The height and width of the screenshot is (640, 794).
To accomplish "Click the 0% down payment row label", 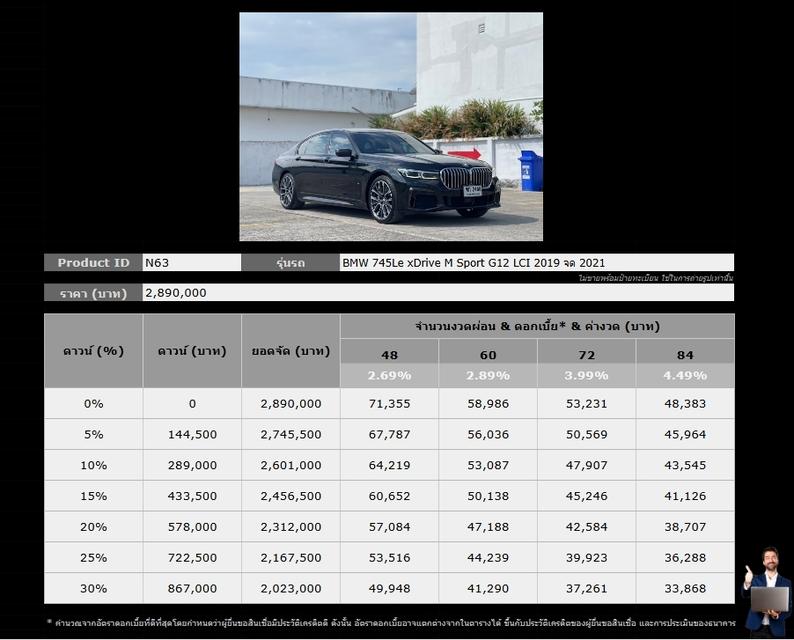I will tap(93, 404).
